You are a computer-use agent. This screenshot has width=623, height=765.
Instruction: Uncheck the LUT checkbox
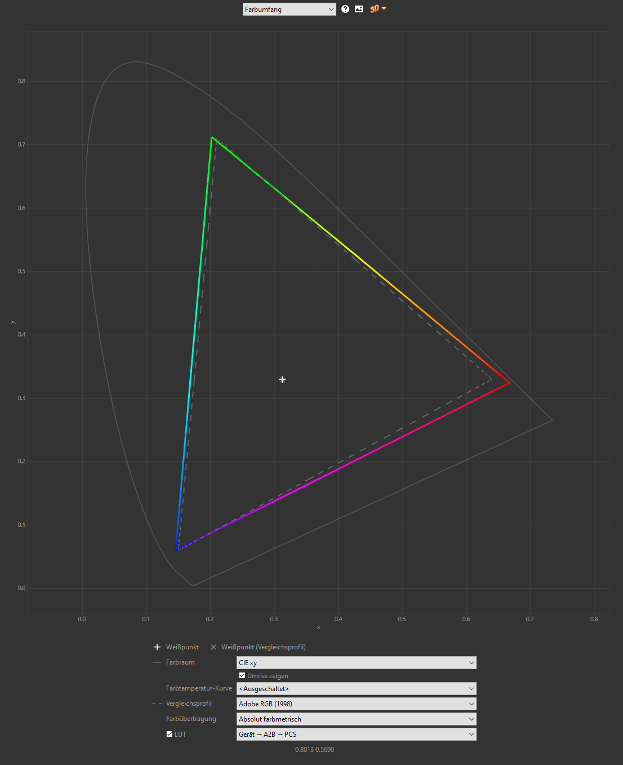click(x=169, y=734)
